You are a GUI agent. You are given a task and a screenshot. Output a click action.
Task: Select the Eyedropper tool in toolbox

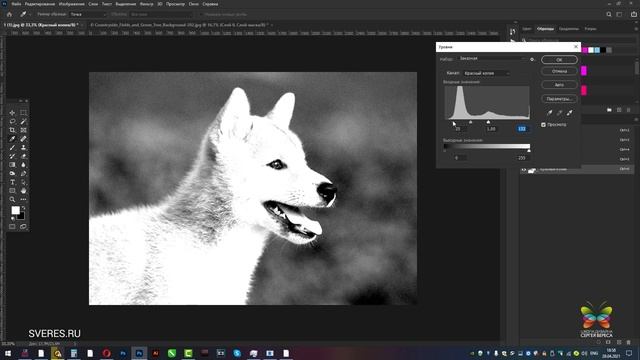(x=12, y=139)
